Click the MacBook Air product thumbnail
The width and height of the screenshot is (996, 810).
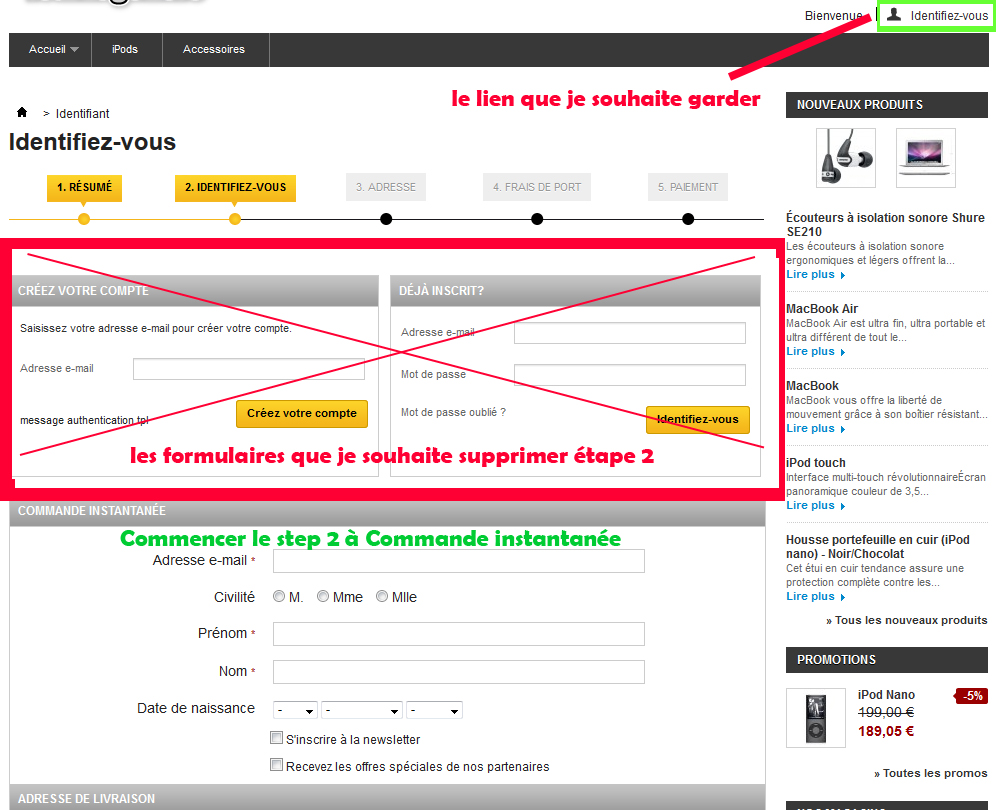pos(925,158)
